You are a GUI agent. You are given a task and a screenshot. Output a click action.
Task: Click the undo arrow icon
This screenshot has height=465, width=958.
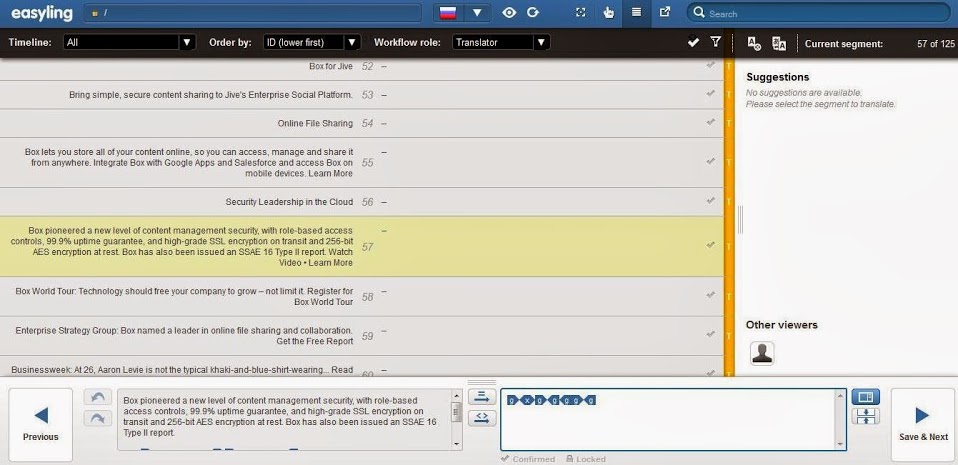[x=98, y=397]
